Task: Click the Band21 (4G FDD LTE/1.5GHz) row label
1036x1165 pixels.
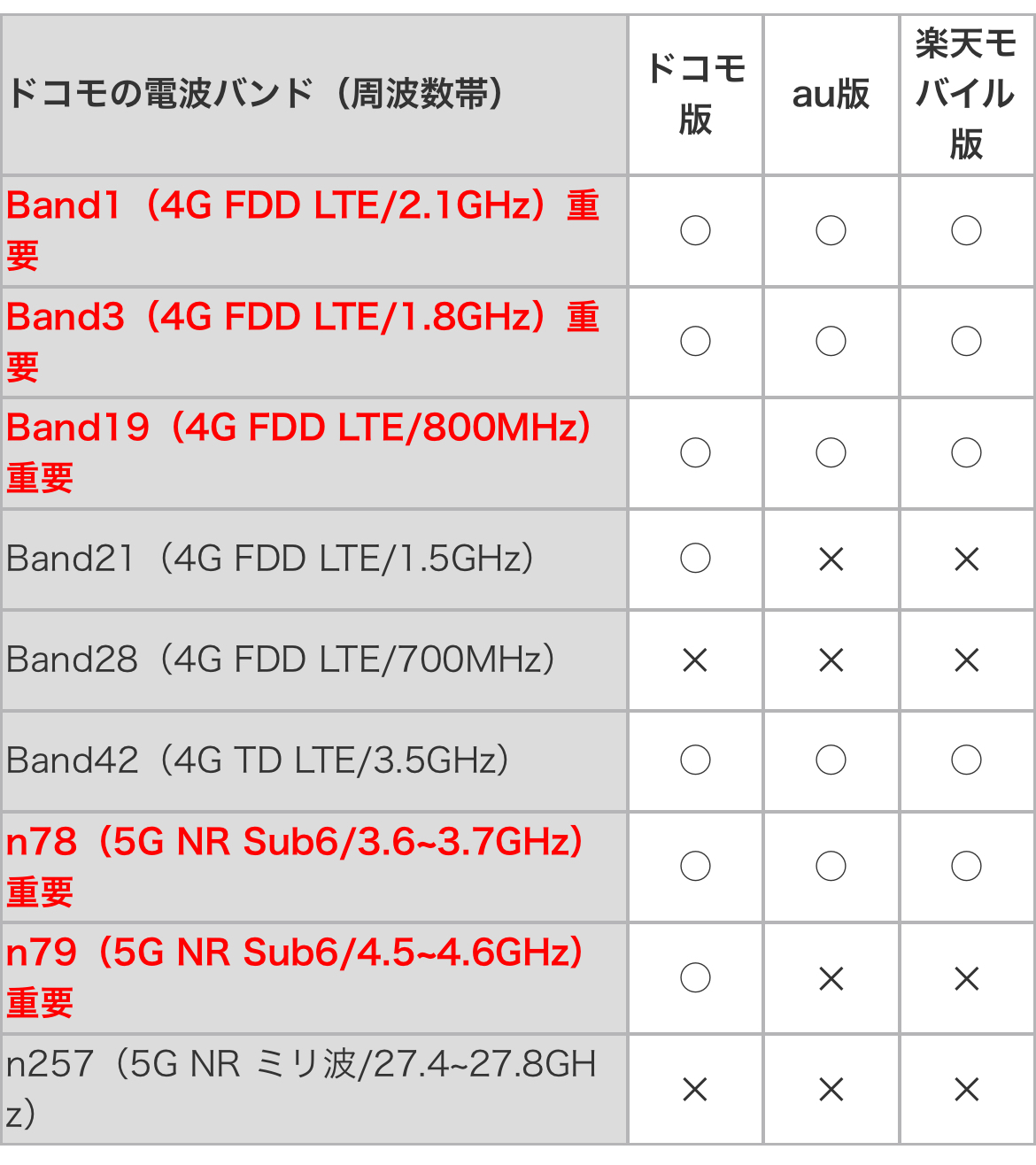Action: pyautogui.click(x=270, y=559)
